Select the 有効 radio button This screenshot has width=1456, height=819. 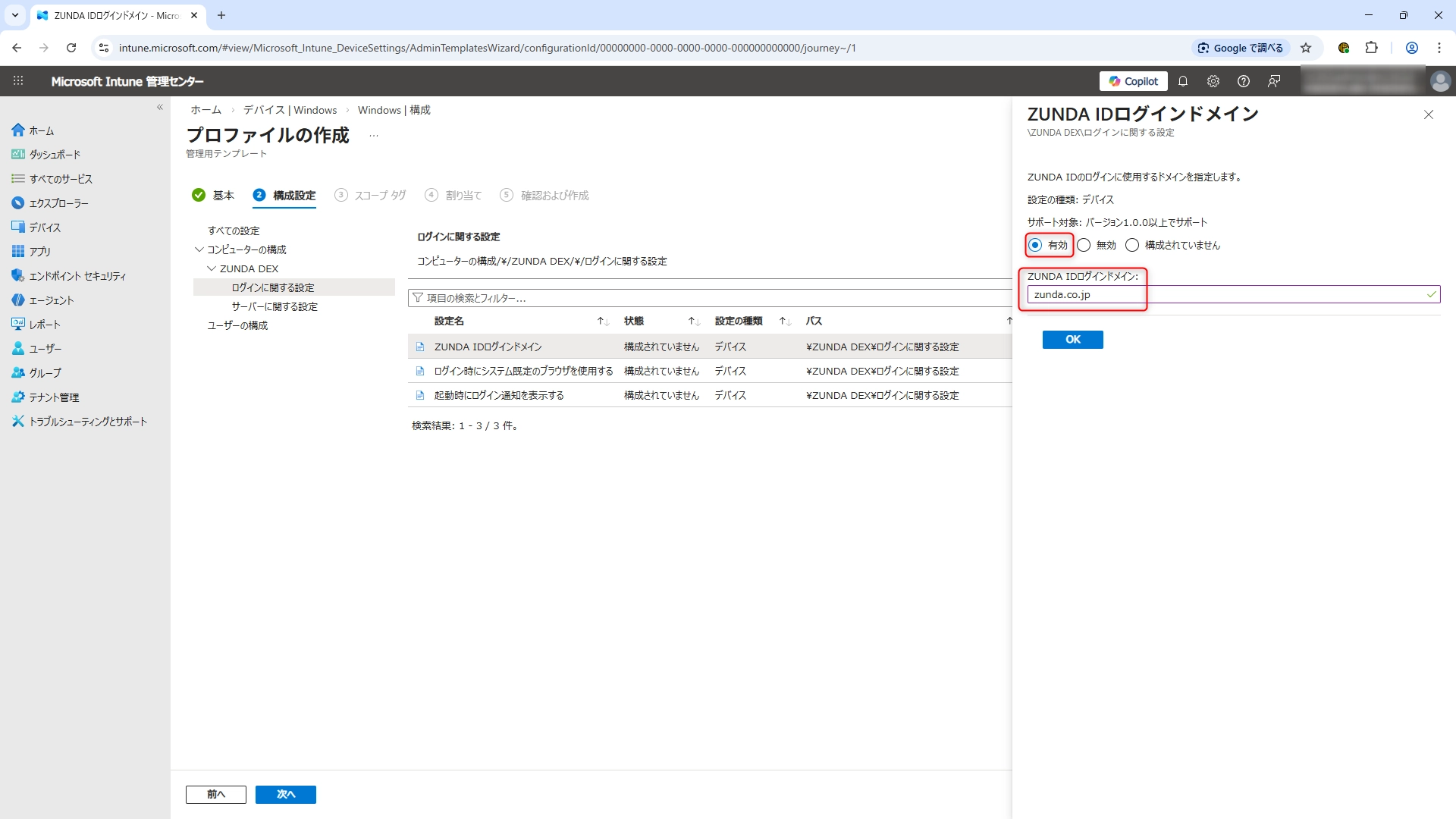(x=1035, y=245)
